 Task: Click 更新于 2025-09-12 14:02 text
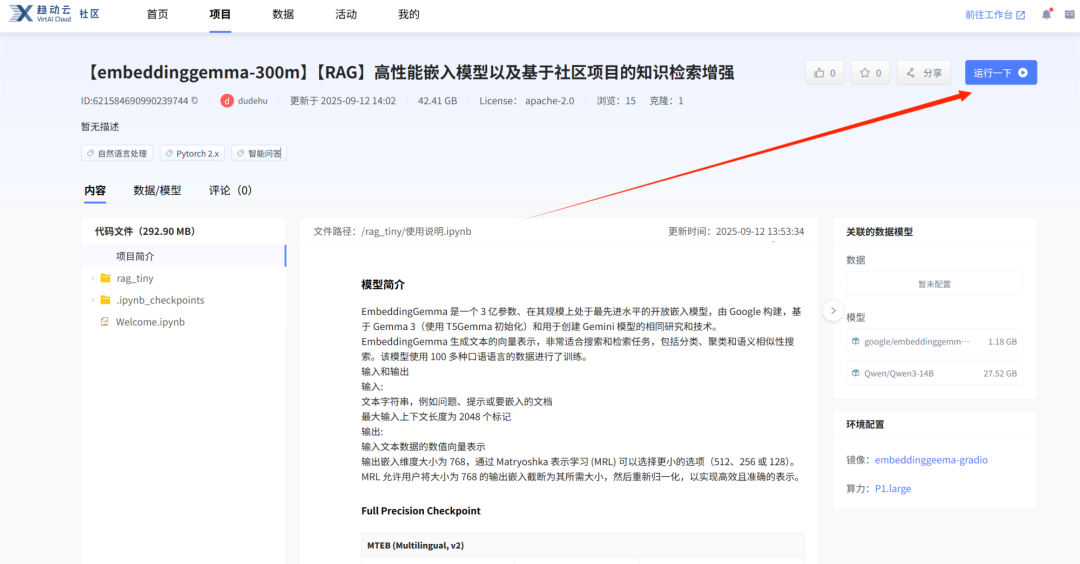342,101
